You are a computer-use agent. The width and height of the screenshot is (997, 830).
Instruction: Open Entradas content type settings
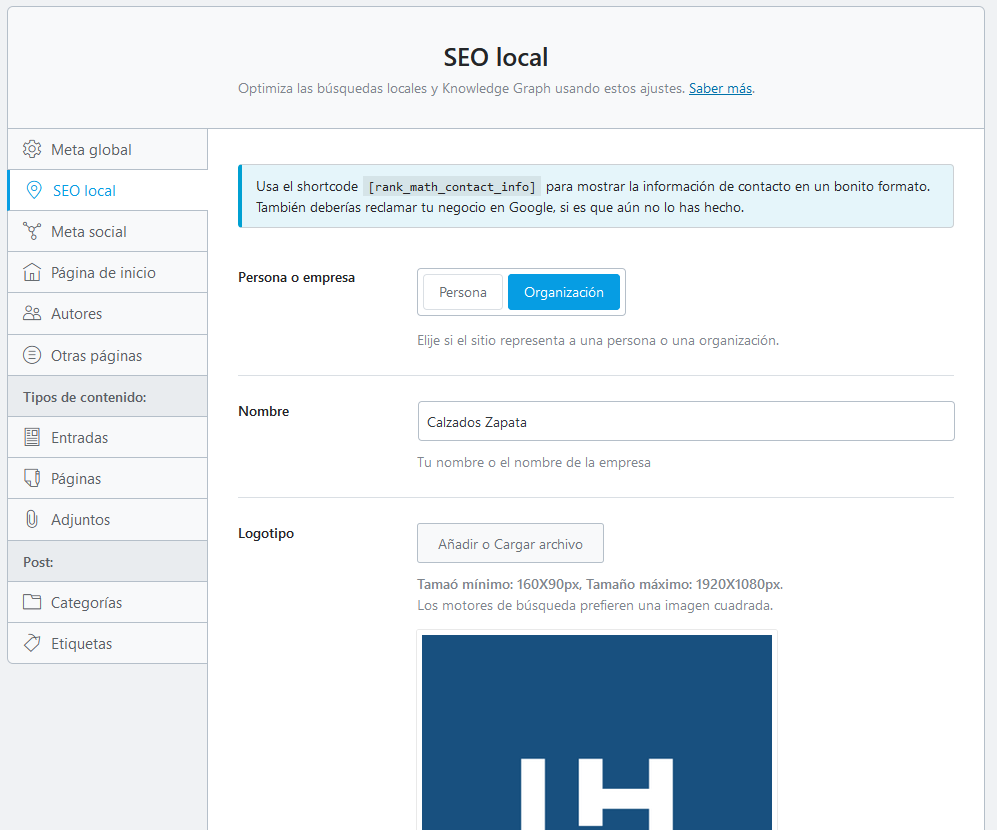107,437
